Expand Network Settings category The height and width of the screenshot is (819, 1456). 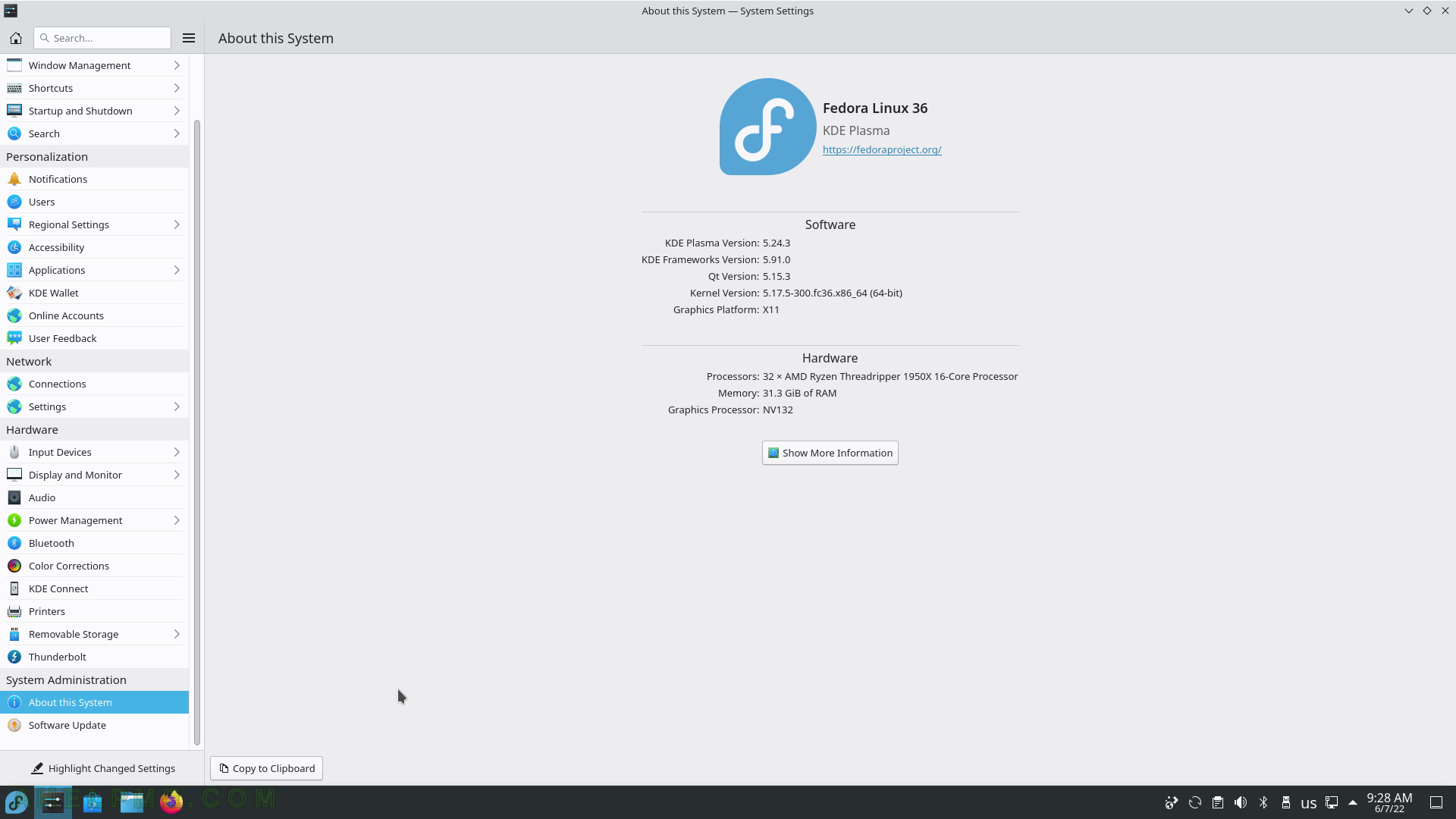point(94,406)
